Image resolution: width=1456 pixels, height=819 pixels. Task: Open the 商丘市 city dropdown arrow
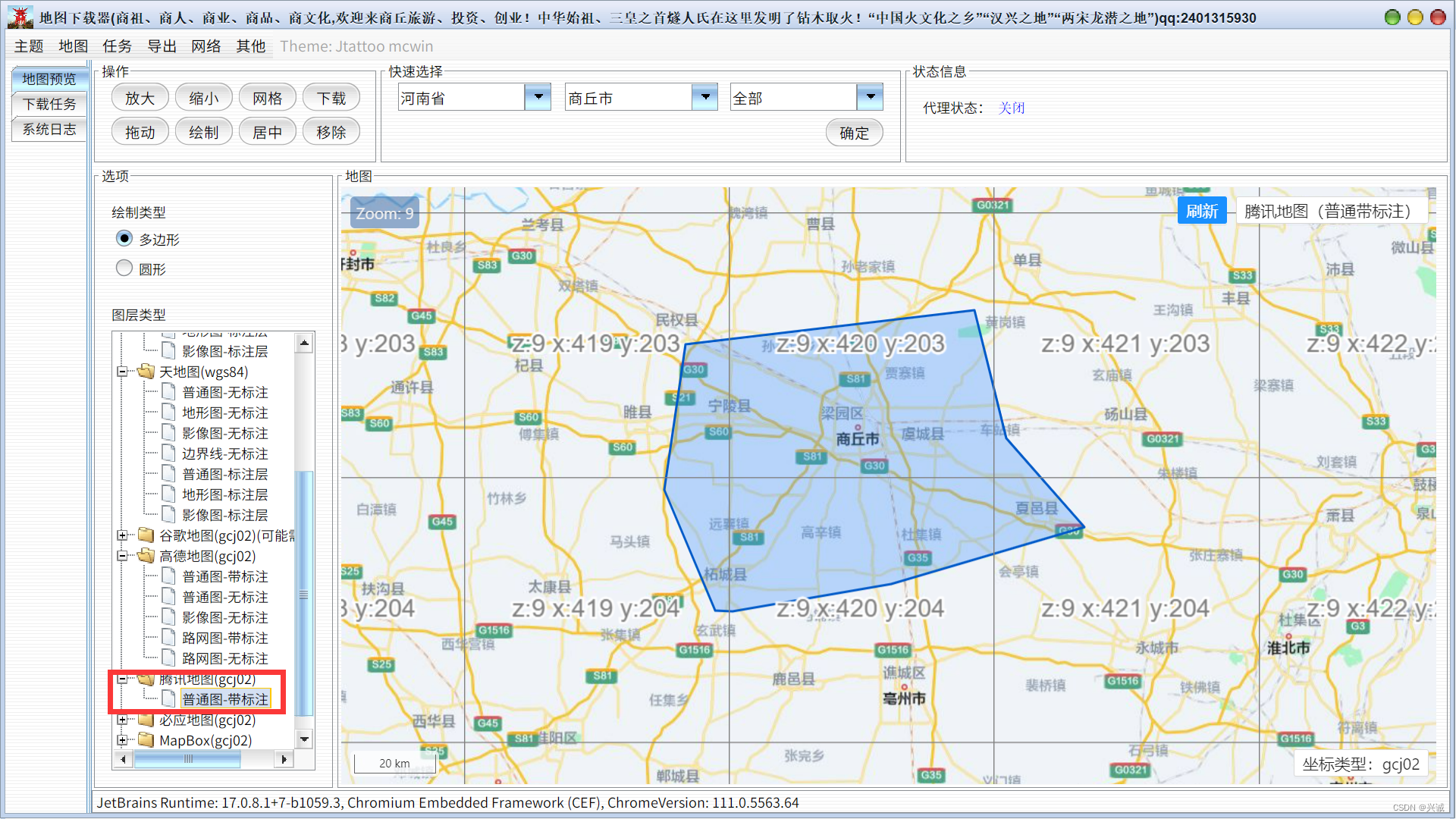click(704, 97)
